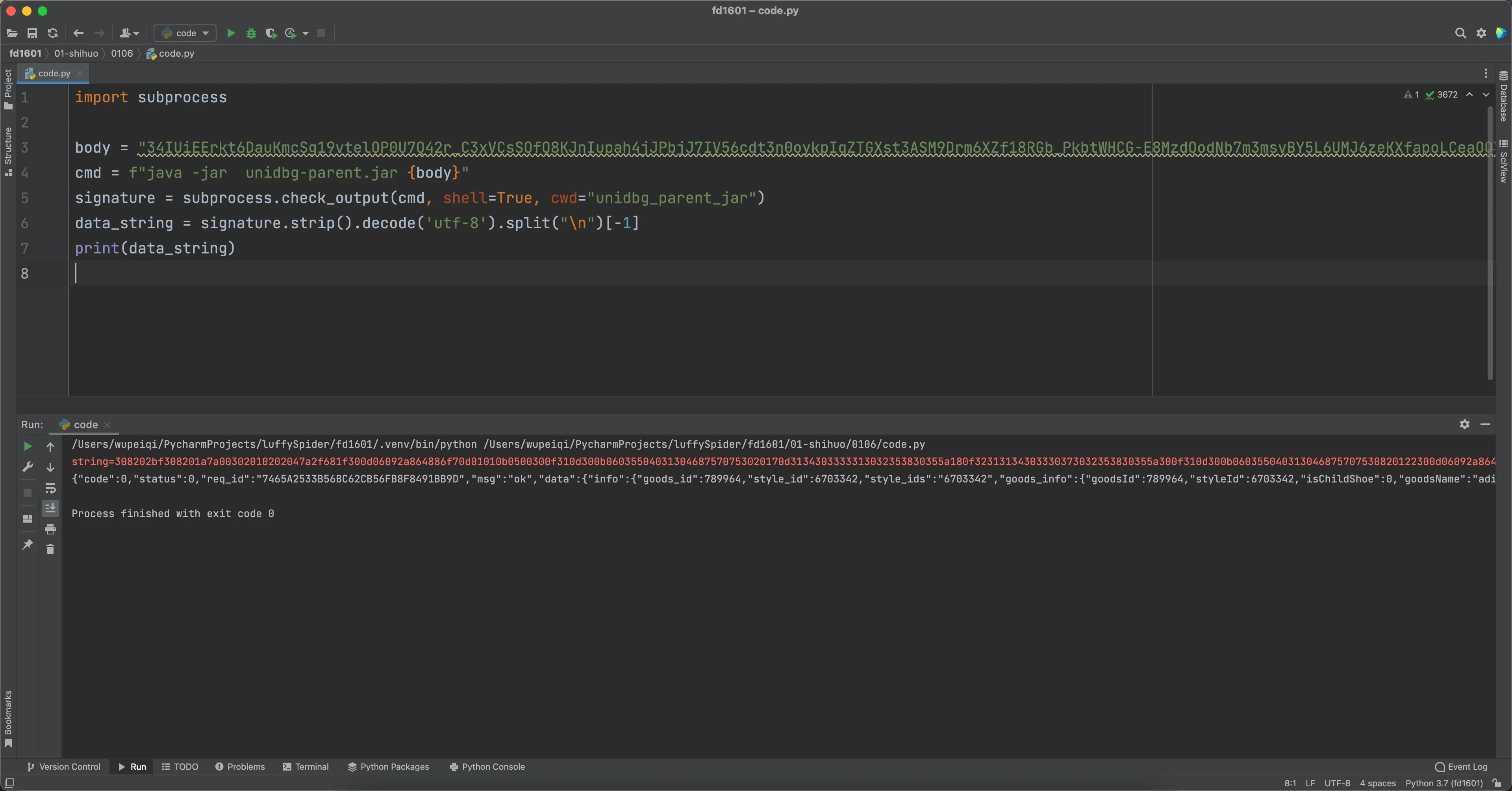Change the UTF-8 file encoding
The image size is (1512, 791).
[x=1337, y=784]
